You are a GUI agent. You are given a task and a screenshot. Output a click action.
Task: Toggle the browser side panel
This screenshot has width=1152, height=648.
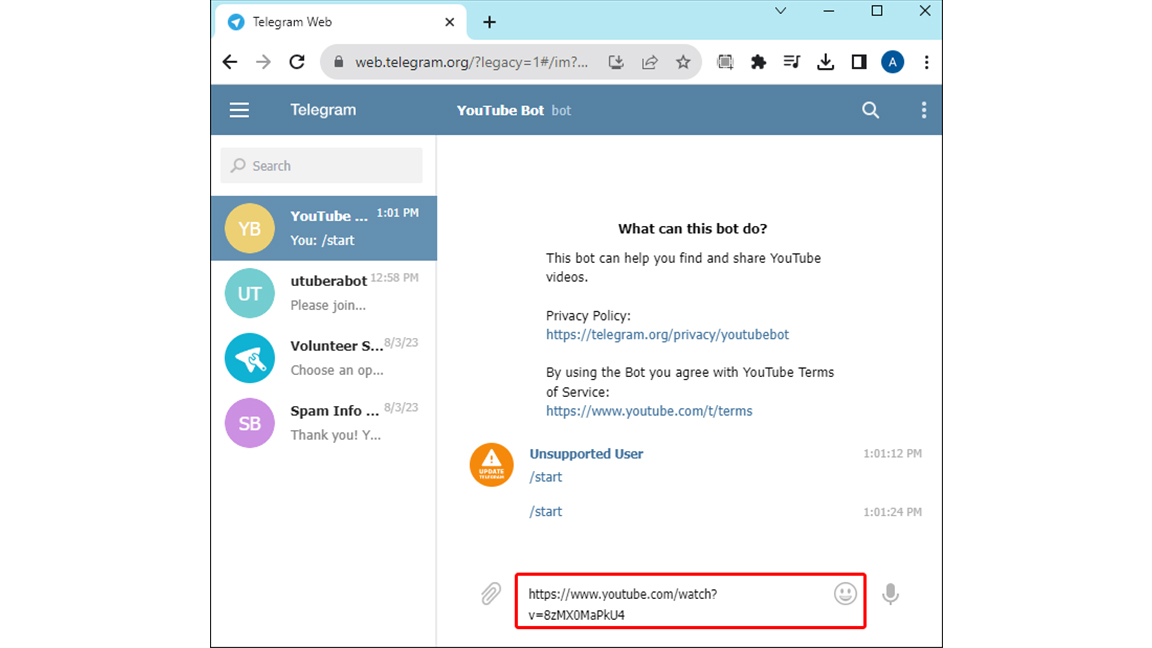tap(859, 62)
